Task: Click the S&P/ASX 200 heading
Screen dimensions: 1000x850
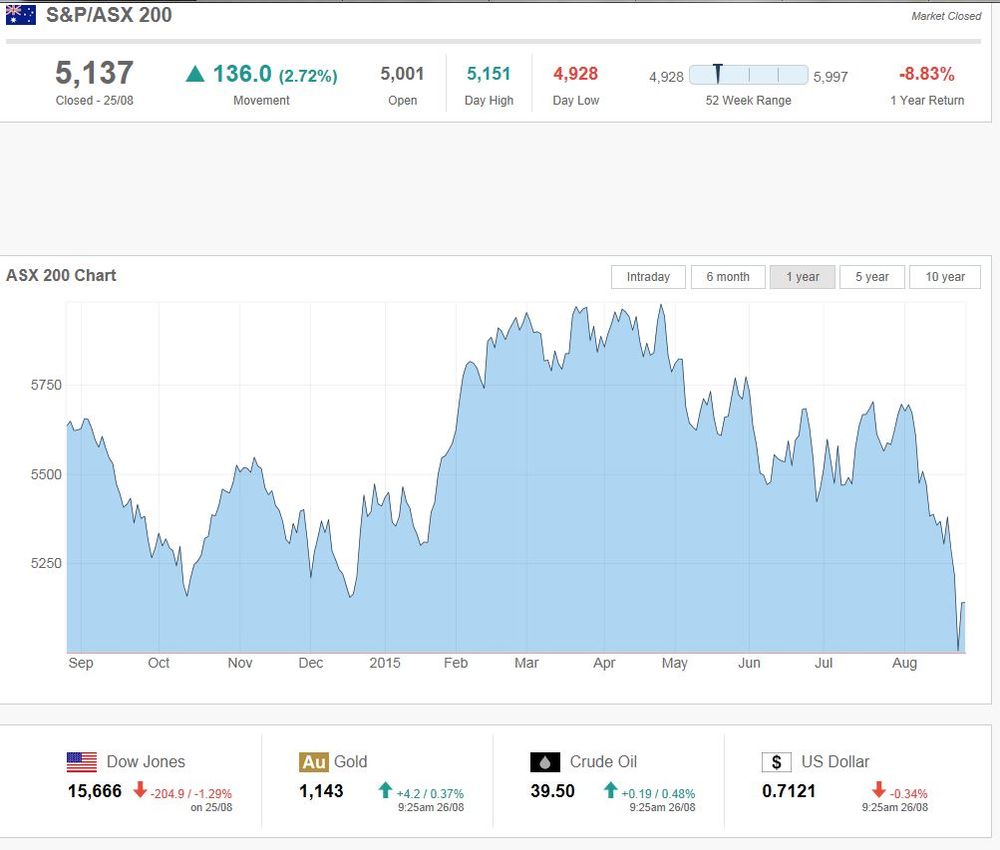Action: pos(108,15)
